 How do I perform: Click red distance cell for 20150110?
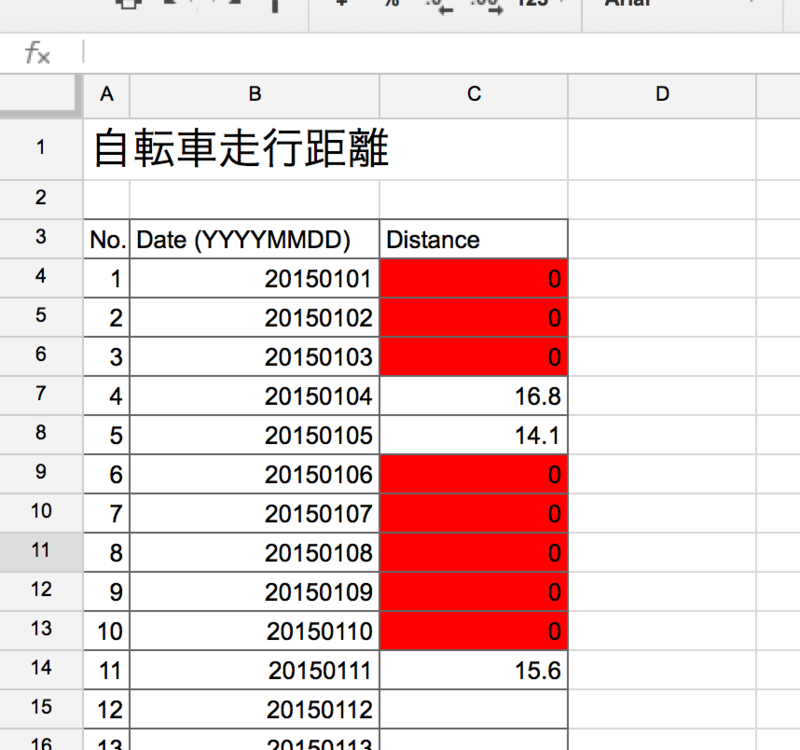click(x=473, y=631)
